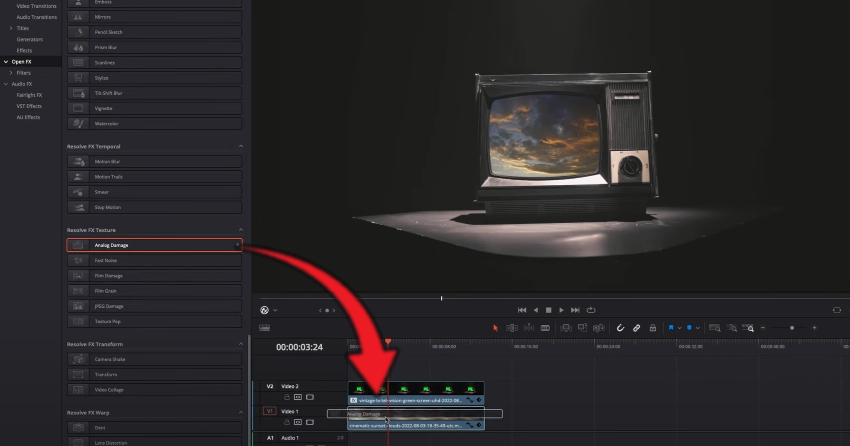Click the Detail Zoom icon
This screenshot has height=446, width=850.
[732, 328]
